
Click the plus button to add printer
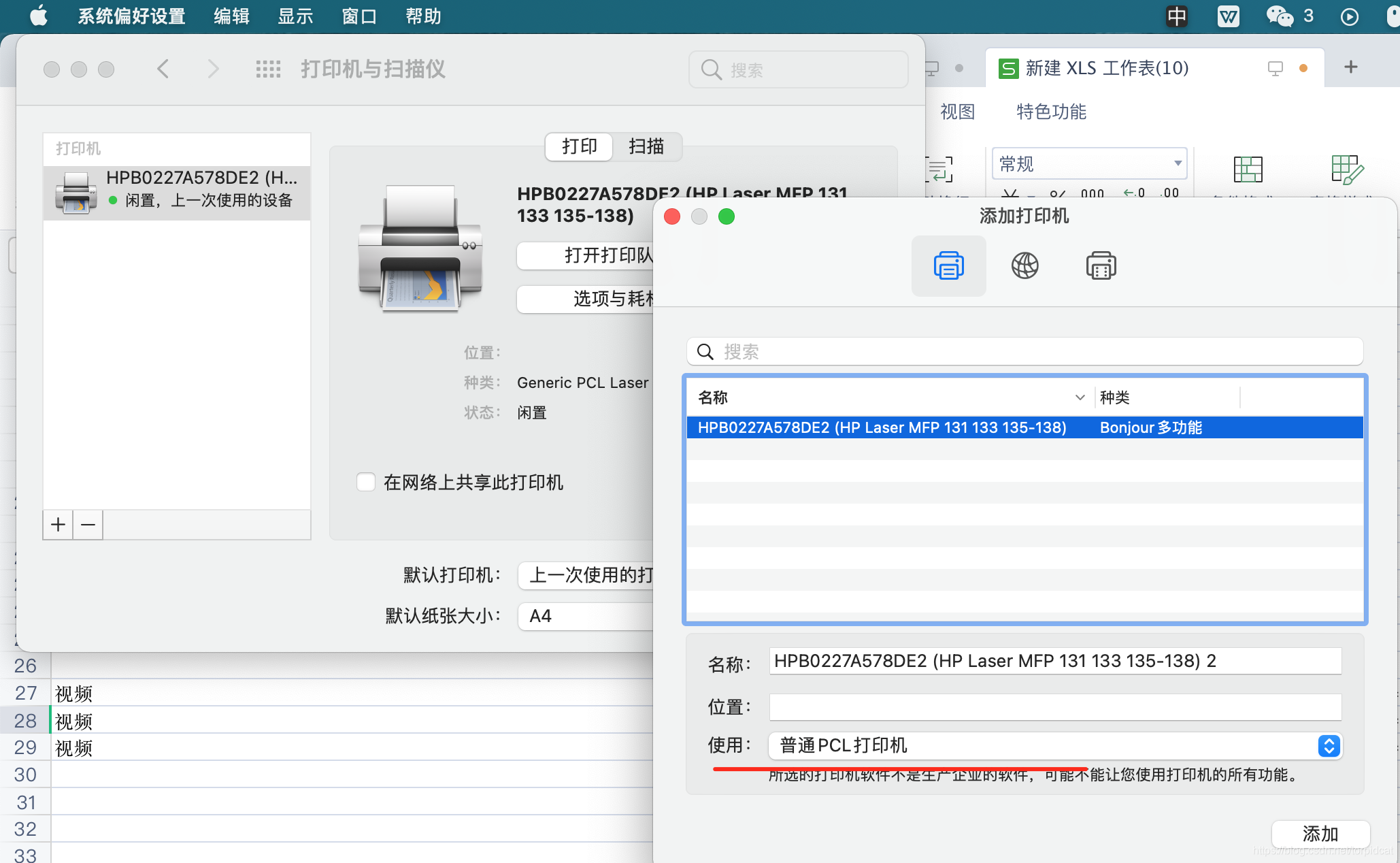coord(58,525)
